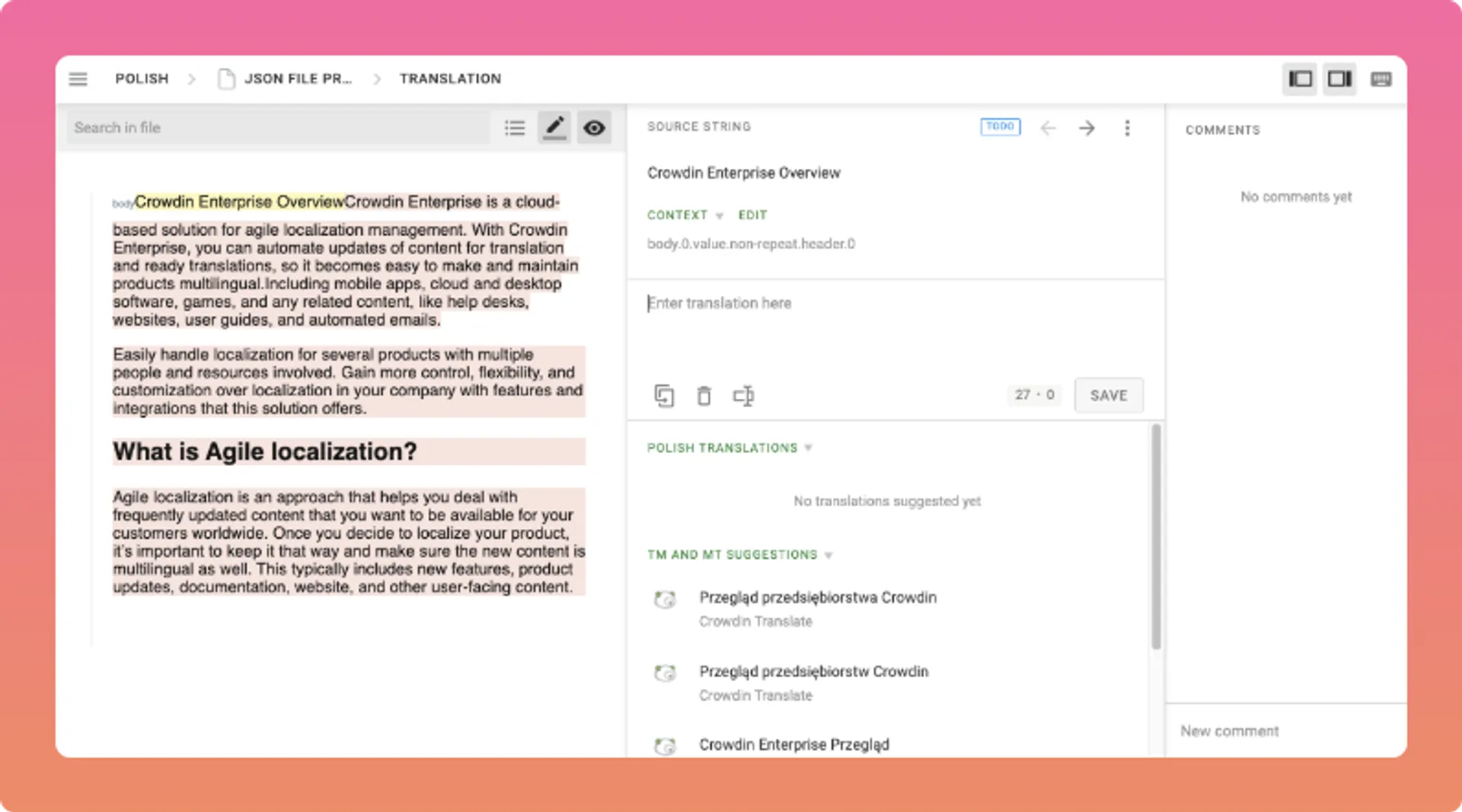Use suggestion Przegląd przedsiębiorstwa Crowdin icon
The image size is (1462, 812).
click(666, 599)
